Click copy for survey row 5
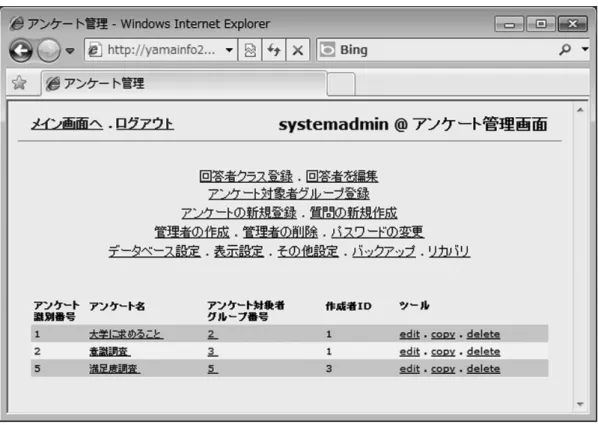Image resolution: width=598 pixels, height=425 pixels. 443,369
